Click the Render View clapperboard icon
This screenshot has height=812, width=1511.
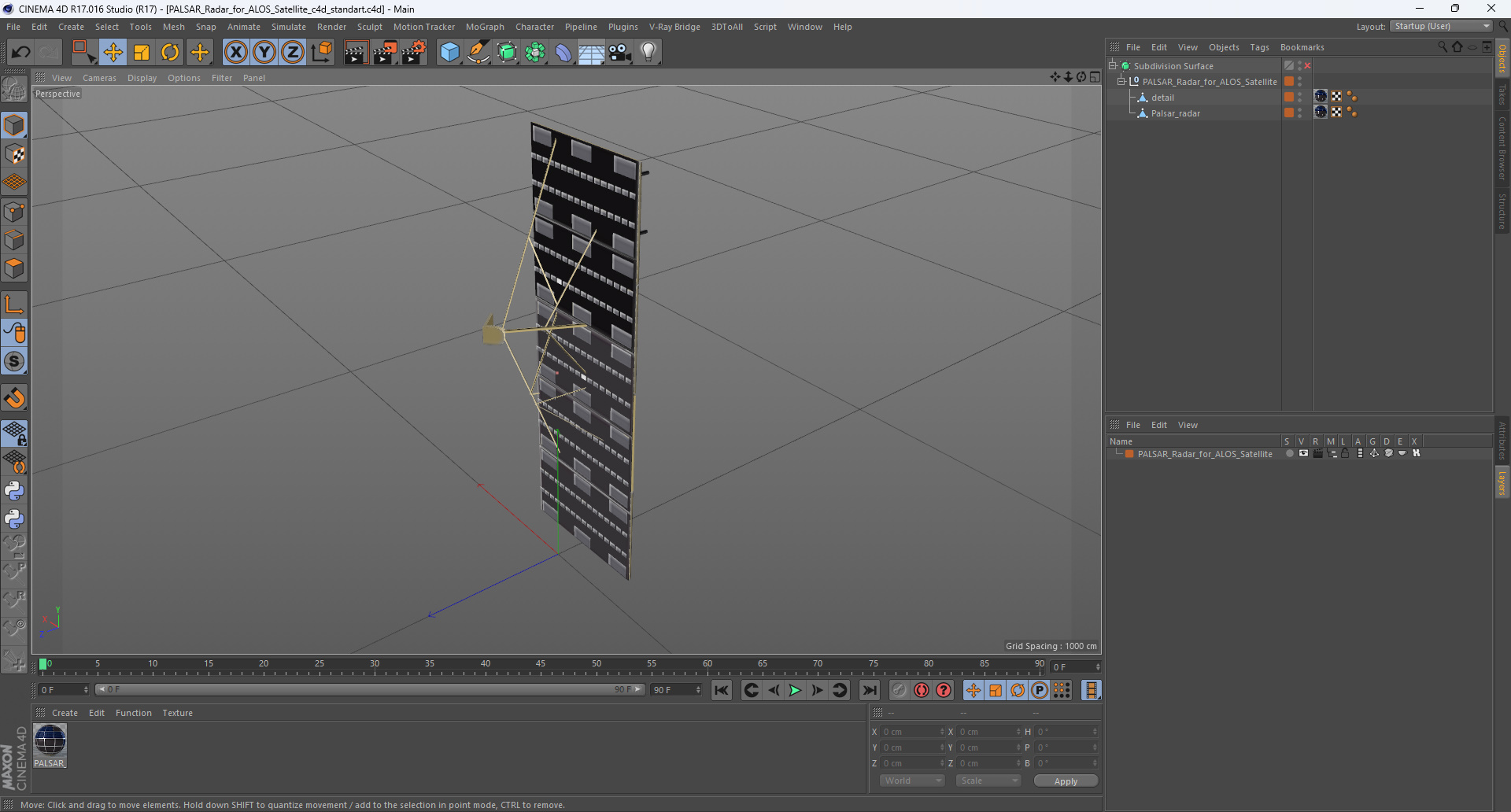point(356,53)
